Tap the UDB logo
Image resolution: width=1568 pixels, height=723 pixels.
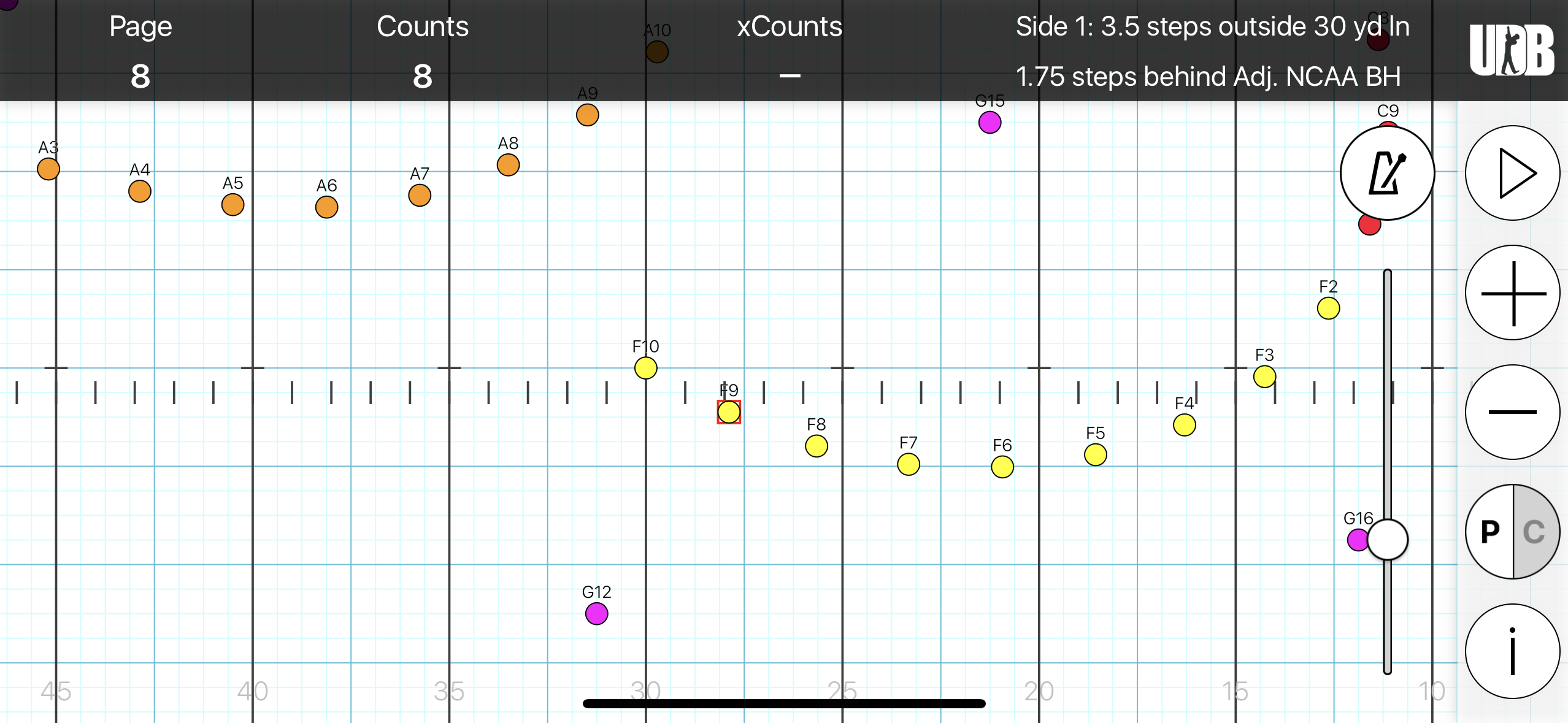tap(1512, 50)
